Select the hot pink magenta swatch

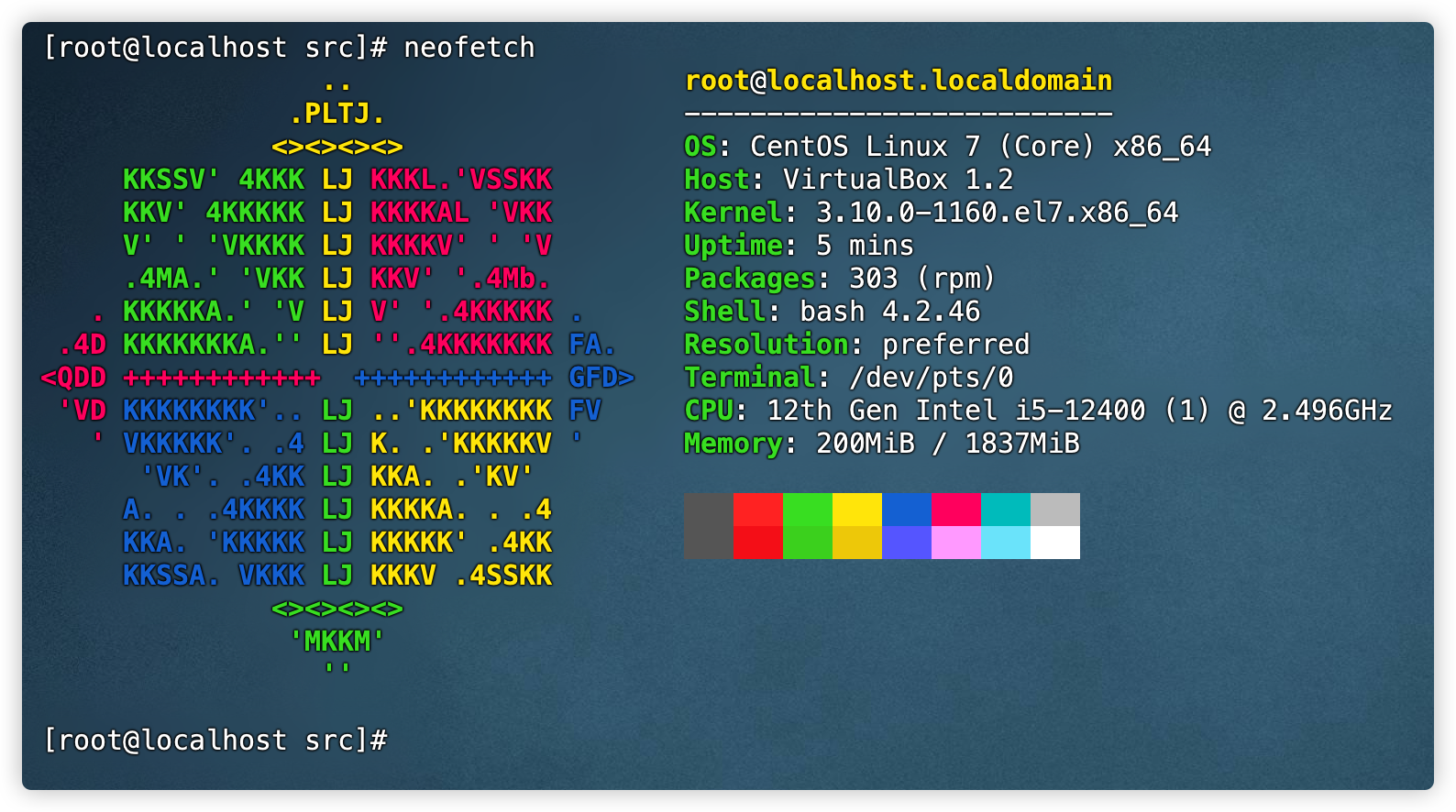[955, 510]
